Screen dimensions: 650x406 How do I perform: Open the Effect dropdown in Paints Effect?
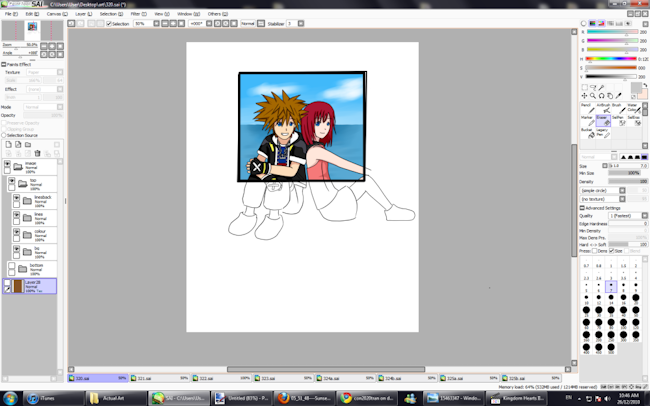click(60, 89)
